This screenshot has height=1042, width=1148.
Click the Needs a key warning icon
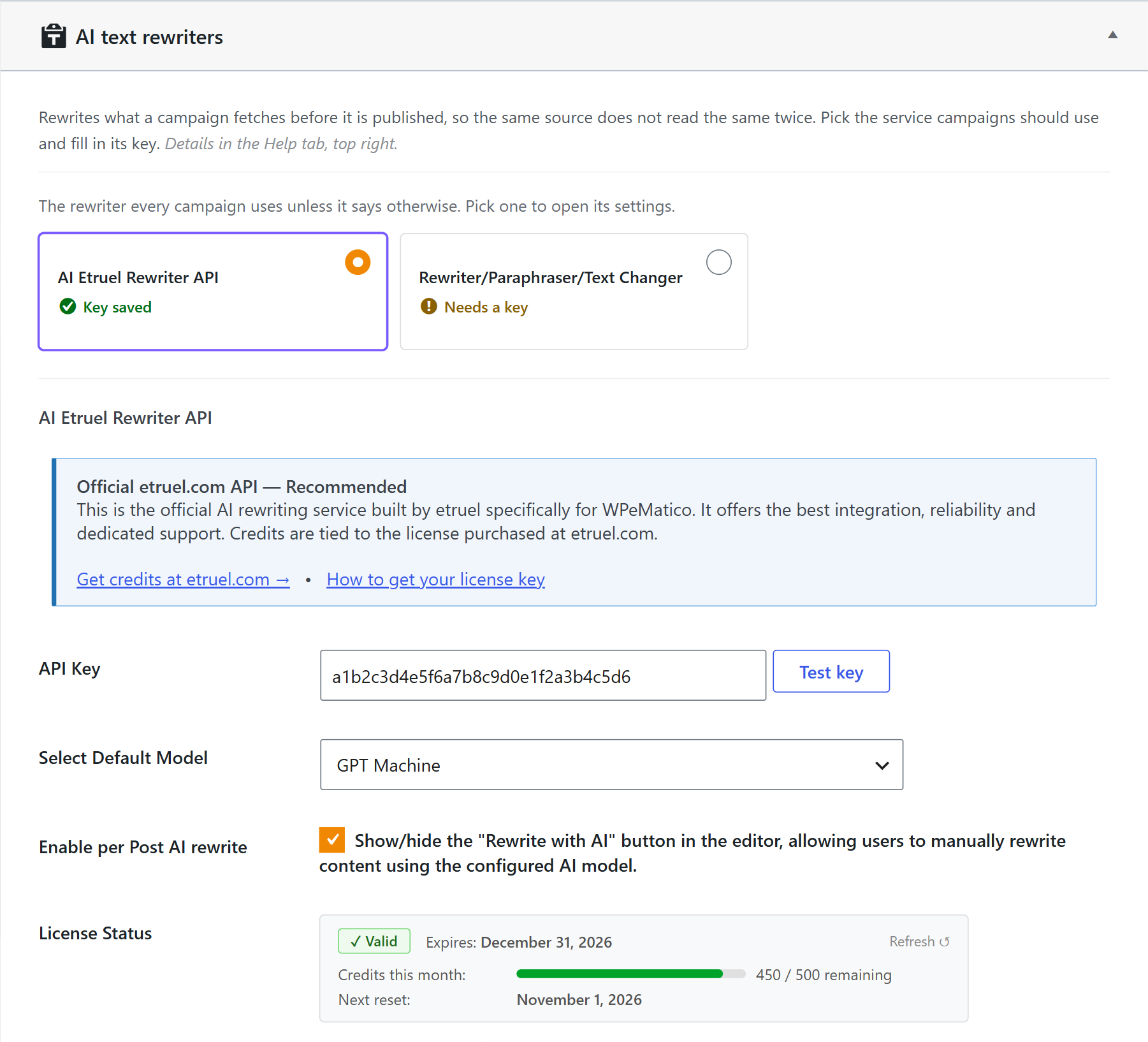[429, 307]
